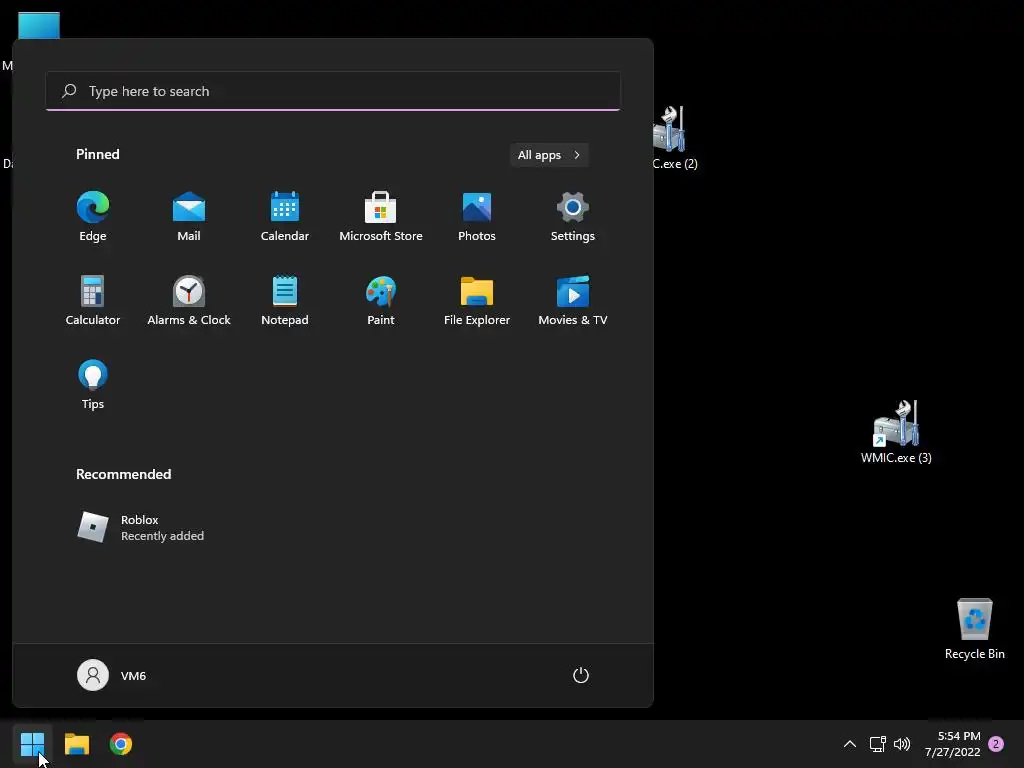
Task: Open the notification badge showing 2
Action: pyautogui.click(x=996, y=744)
